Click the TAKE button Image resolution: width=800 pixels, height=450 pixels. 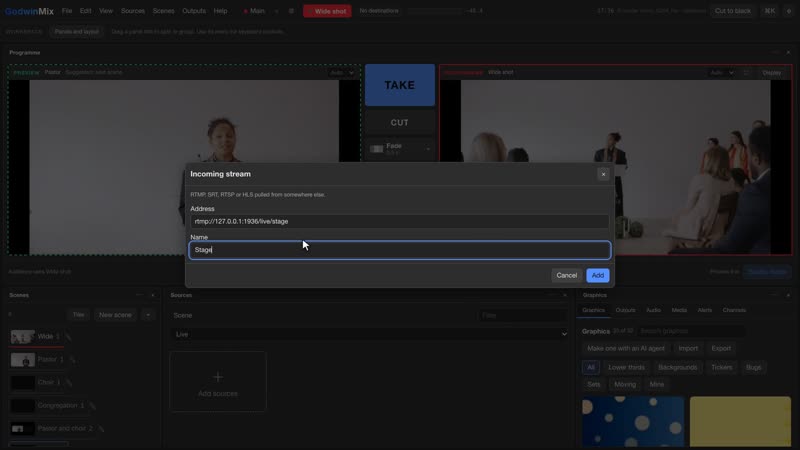click(x=399, y=85)
